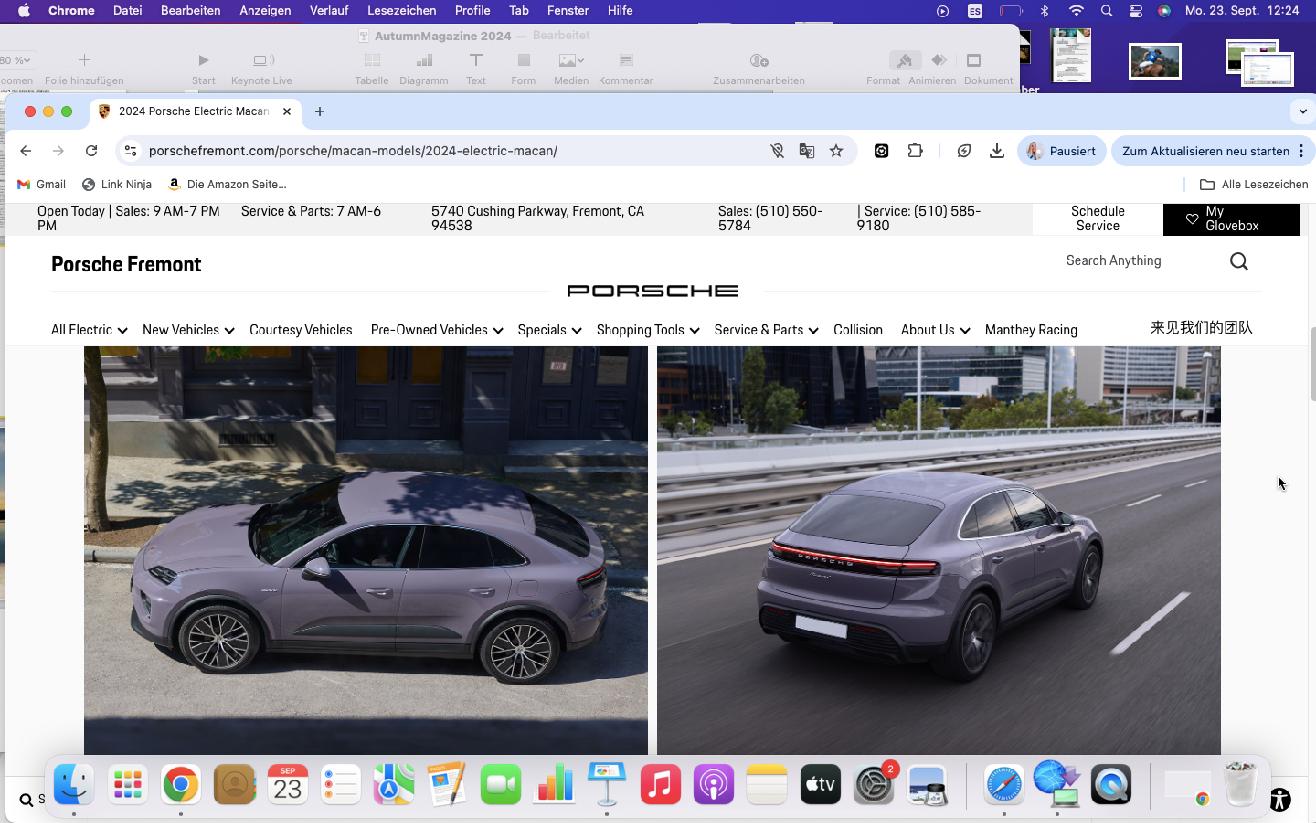The image size is (1316, 823).
Task: Open the Link Ninja bookmark
Action: [117, 184]
